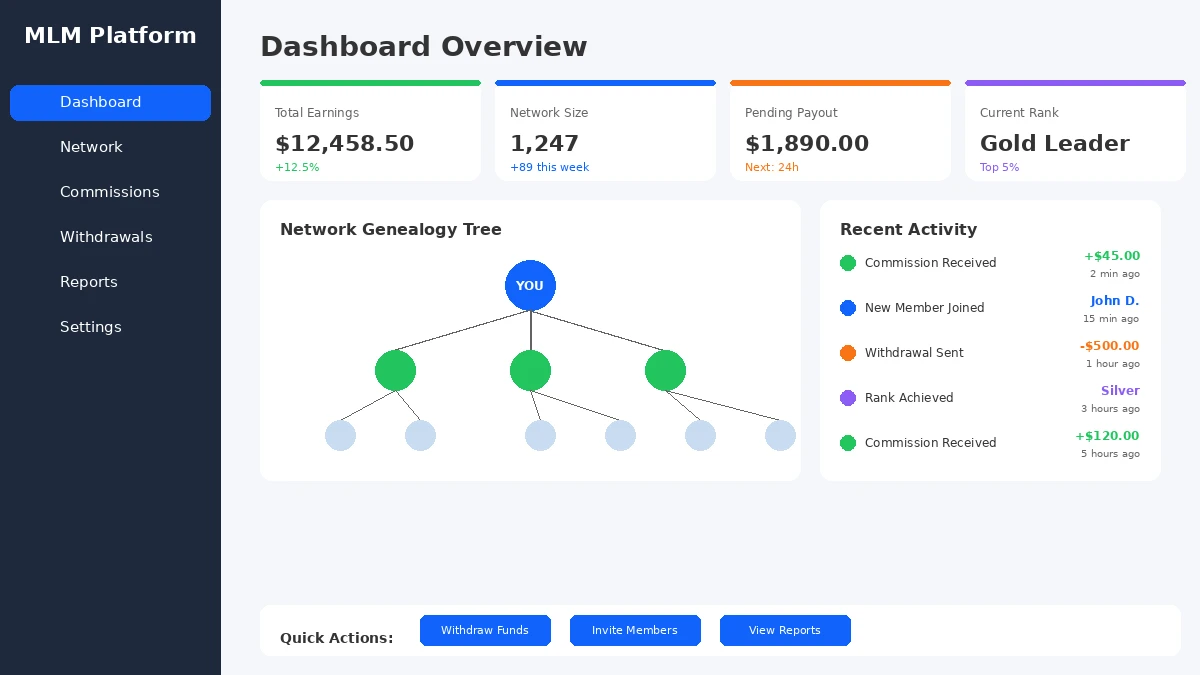This screenshot has height=675, width=1200.
Task: Click the Withdraw Funds button
Action: pyautogui.click(x=485, y=630)
